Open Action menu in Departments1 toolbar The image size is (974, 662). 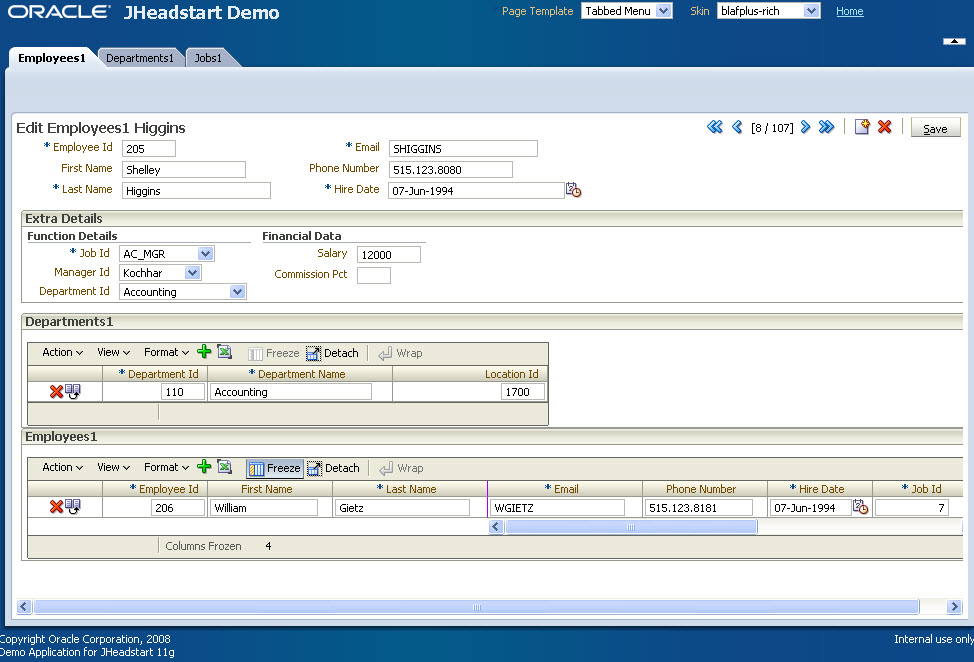coord(62,352)
